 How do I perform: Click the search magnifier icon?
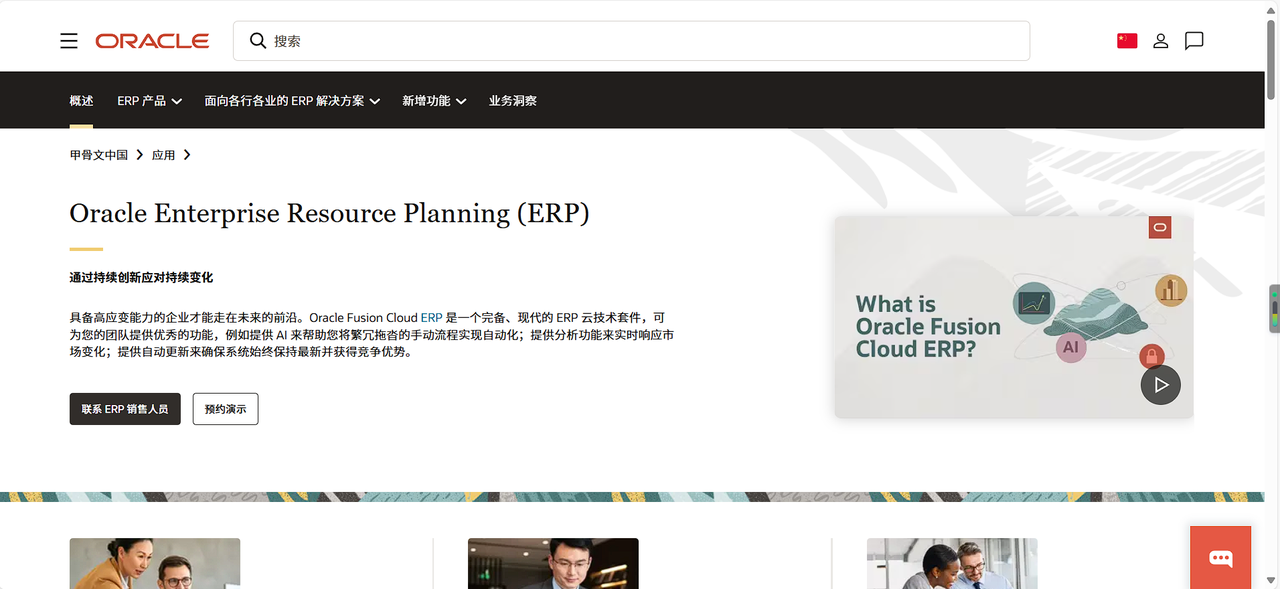(x=258, y=41)
